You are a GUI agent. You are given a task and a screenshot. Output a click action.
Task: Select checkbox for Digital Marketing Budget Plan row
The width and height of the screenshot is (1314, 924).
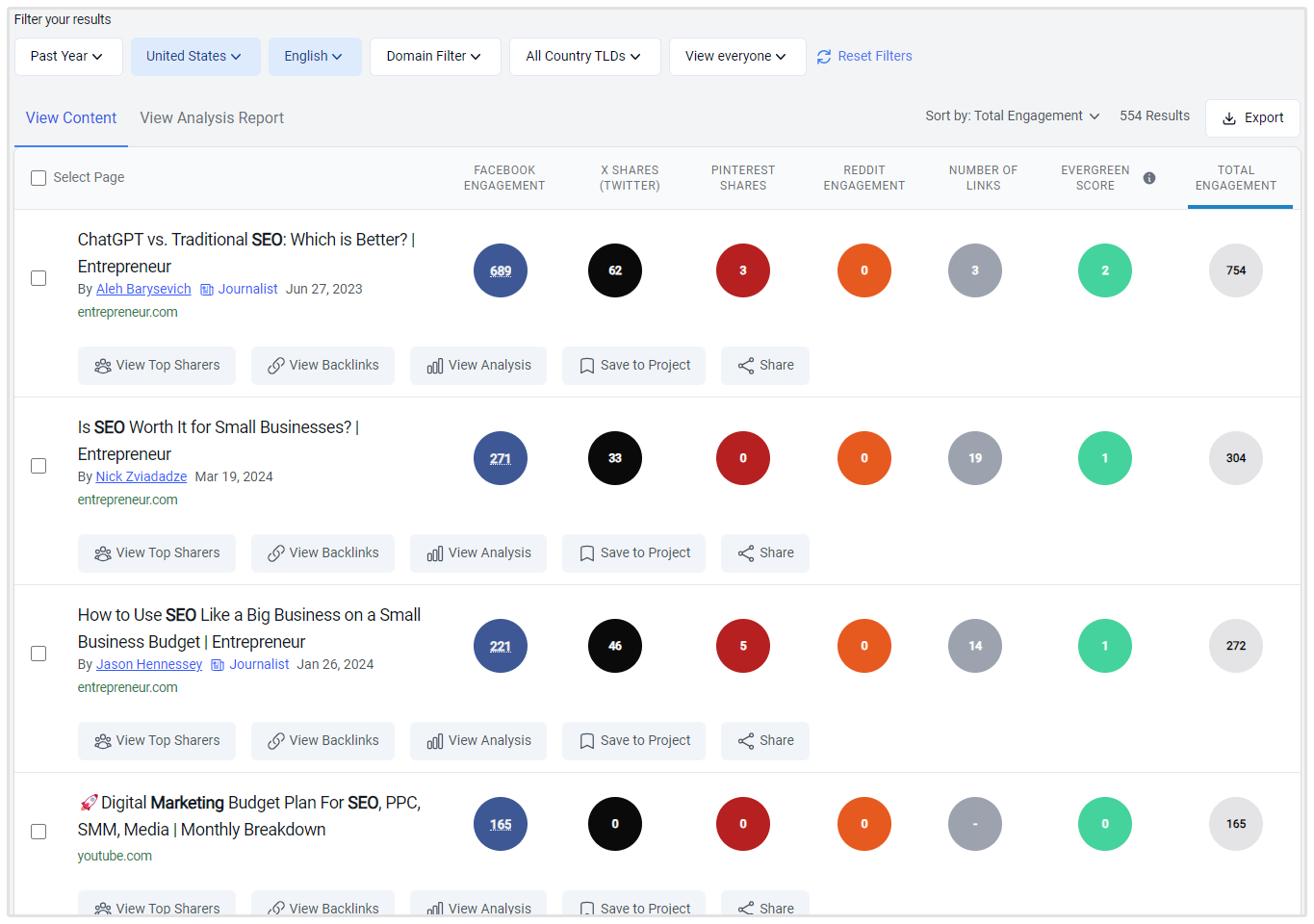39,832
